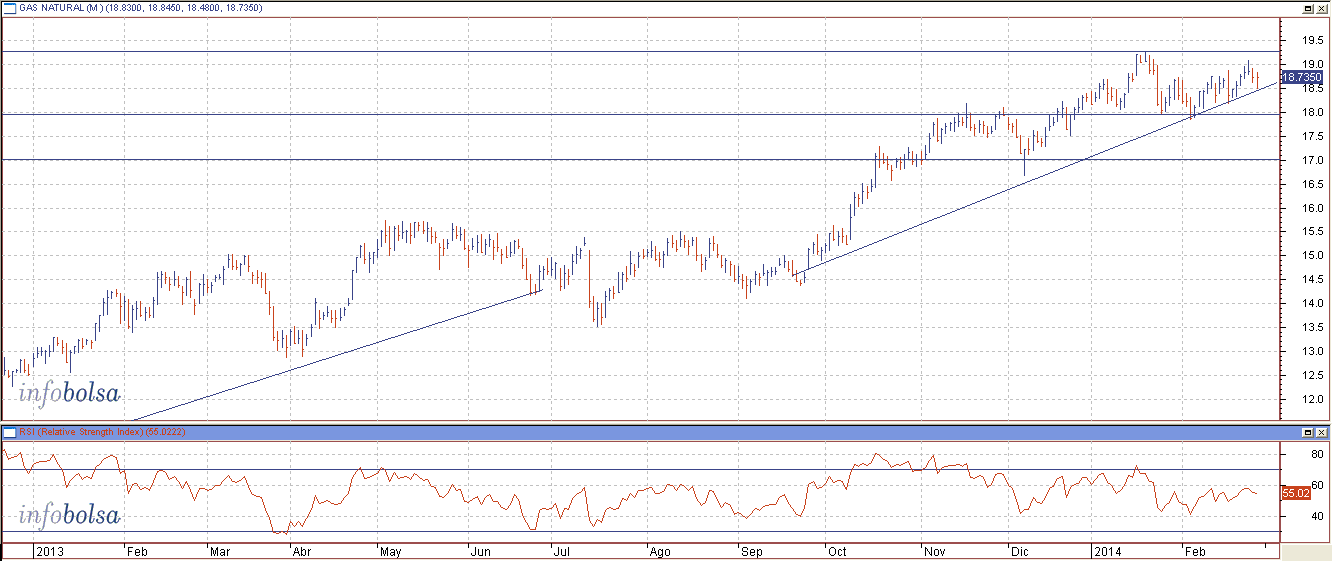The height and width of the screenshot is (561, 1332).
Task: Click the Jul month label on timeline
Action: pyautogui.click(x=560, y=551)
